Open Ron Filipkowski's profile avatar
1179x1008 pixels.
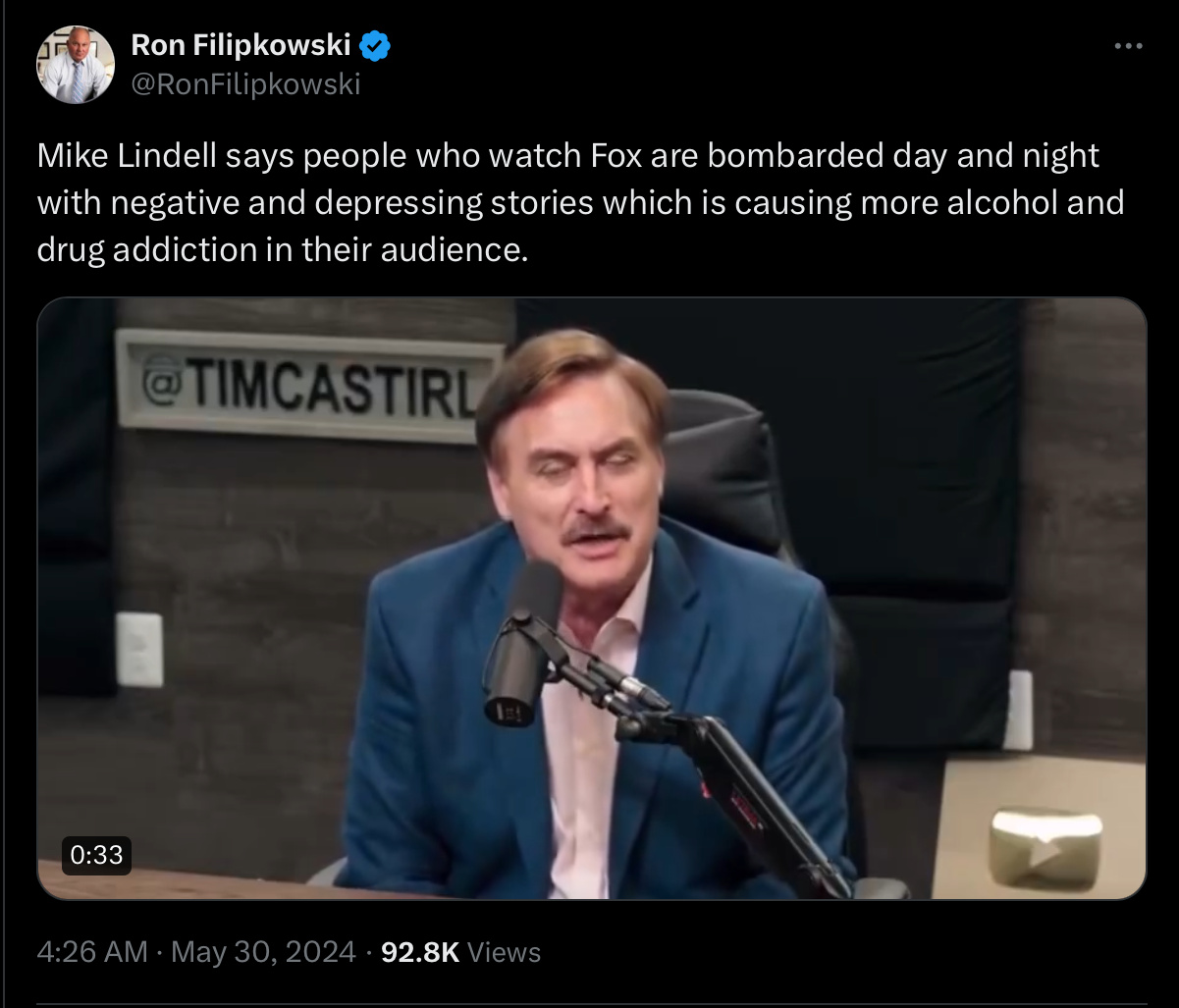[x=76, y=65]
